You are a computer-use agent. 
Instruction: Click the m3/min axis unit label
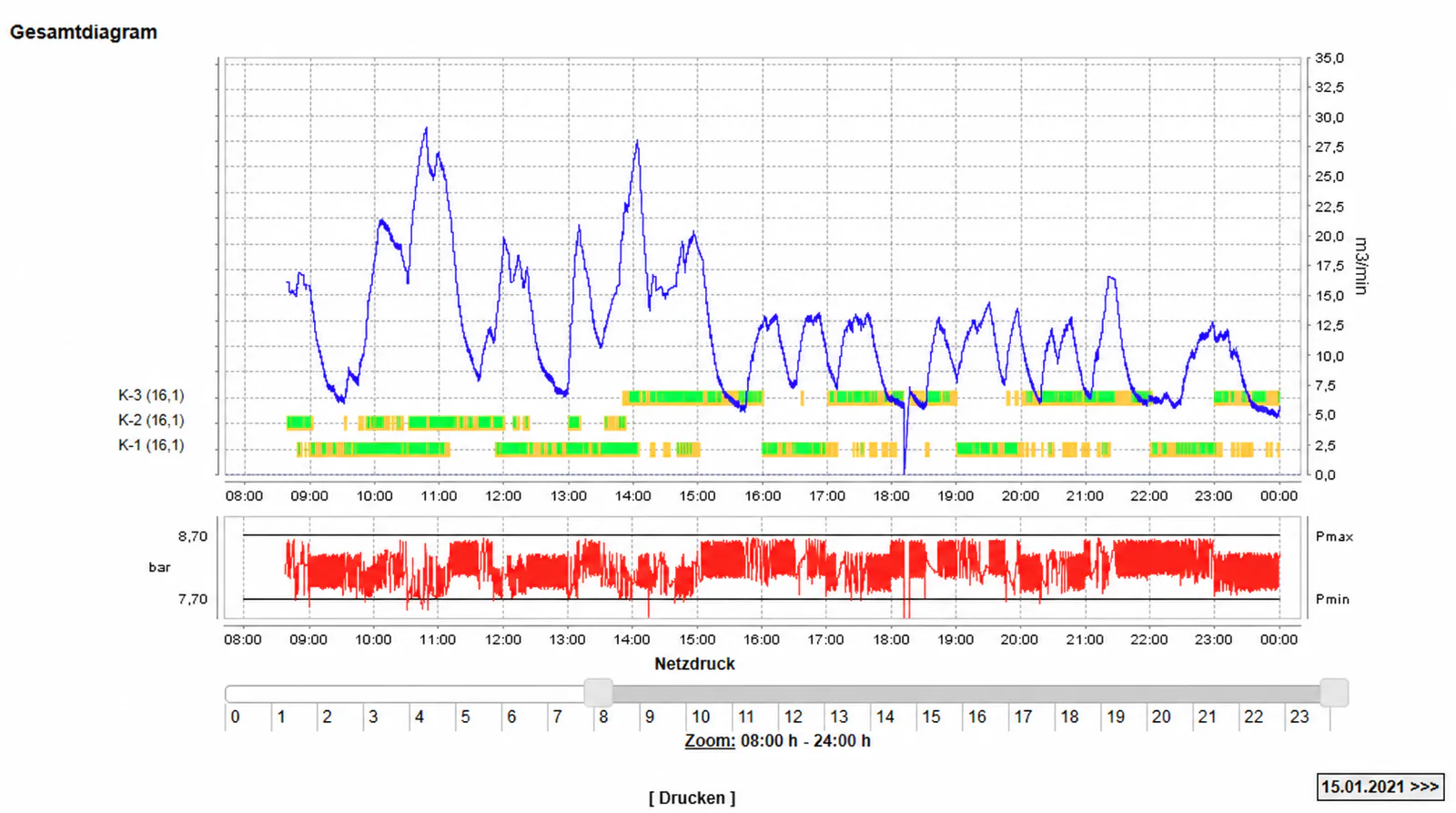(1360, 266)
